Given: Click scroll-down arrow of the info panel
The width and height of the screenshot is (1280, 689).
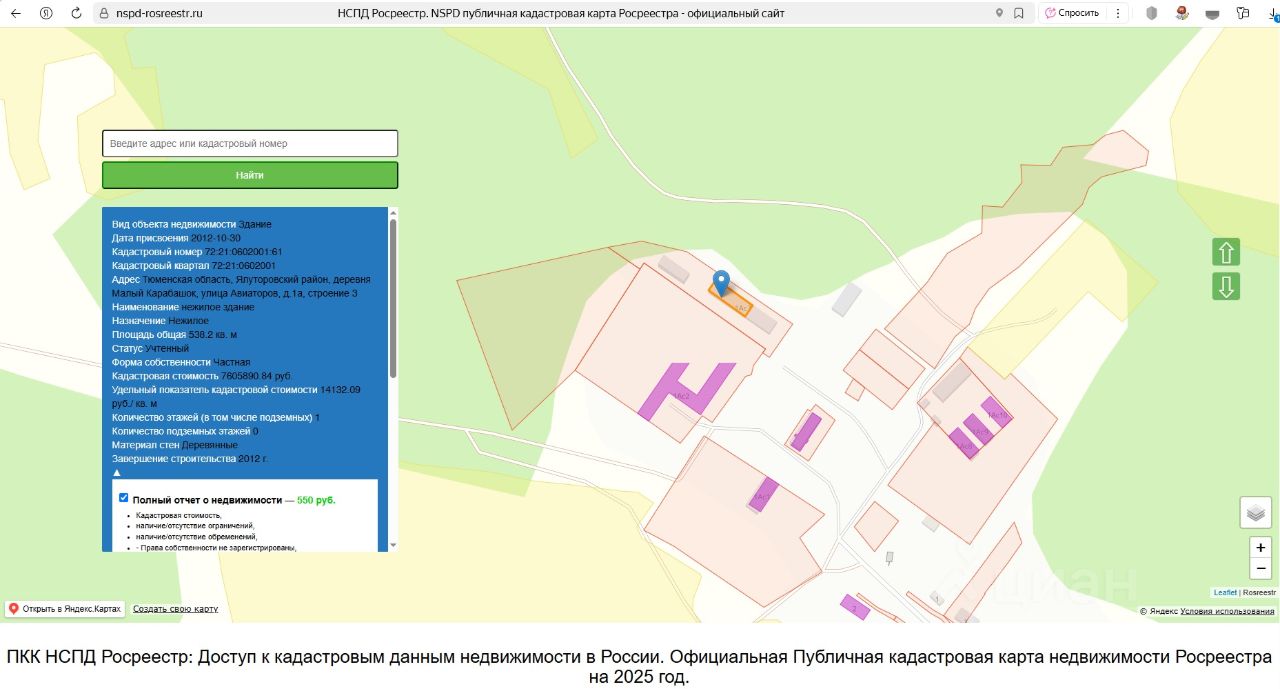Looking at the screenshot, I should tap(393, 545).
